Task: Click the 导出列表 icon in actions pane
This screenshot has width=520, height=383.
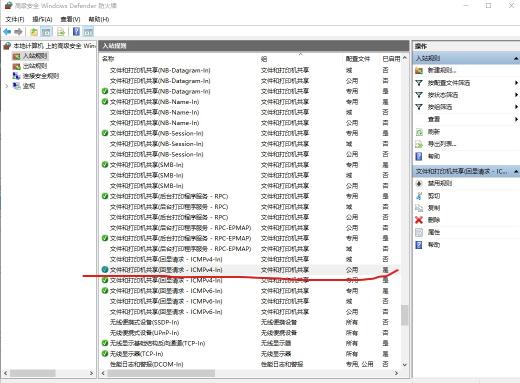Action: tap(419, 144)
